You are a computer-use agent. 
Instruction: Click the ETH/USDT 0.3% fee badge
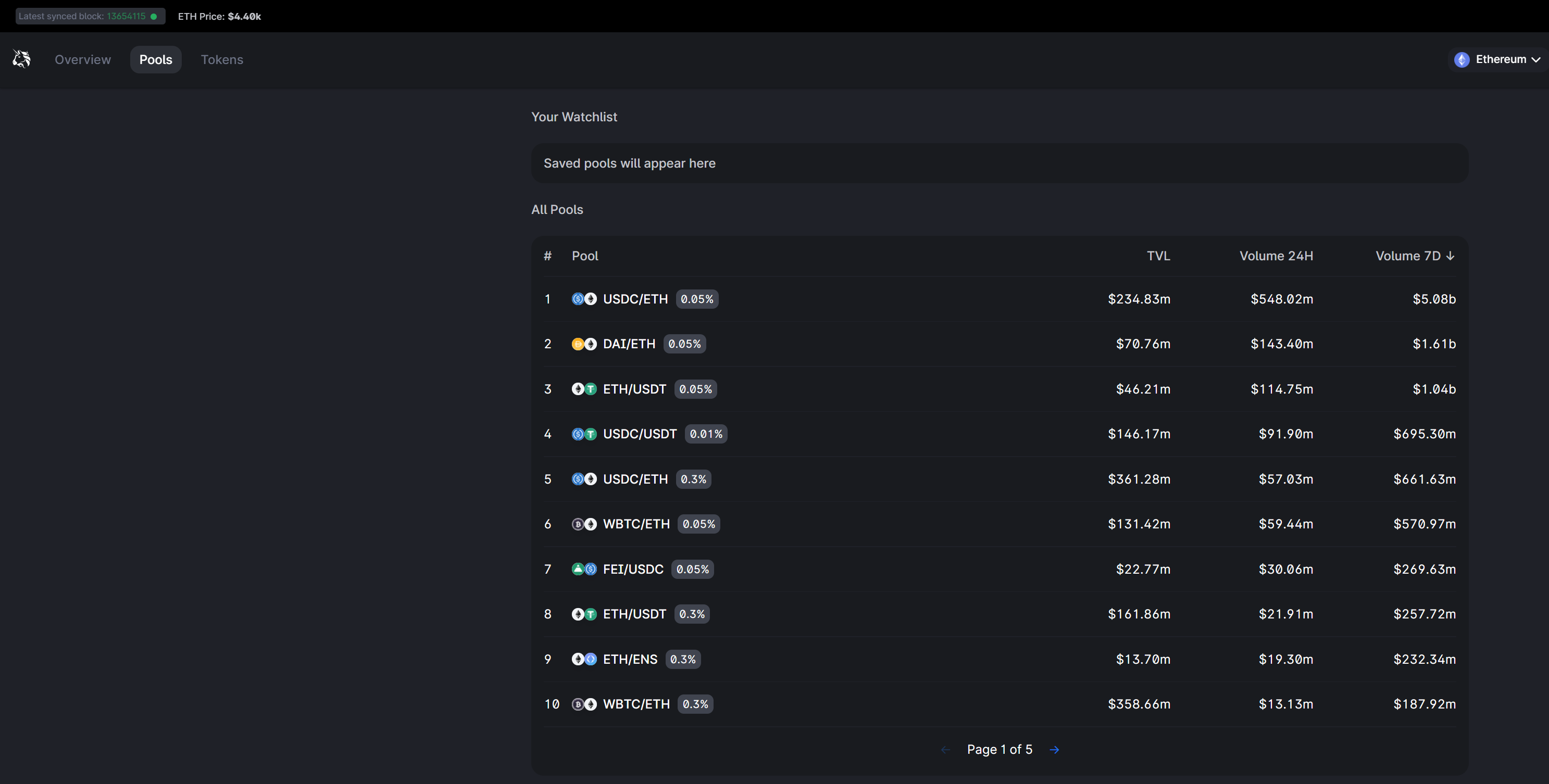692,614
